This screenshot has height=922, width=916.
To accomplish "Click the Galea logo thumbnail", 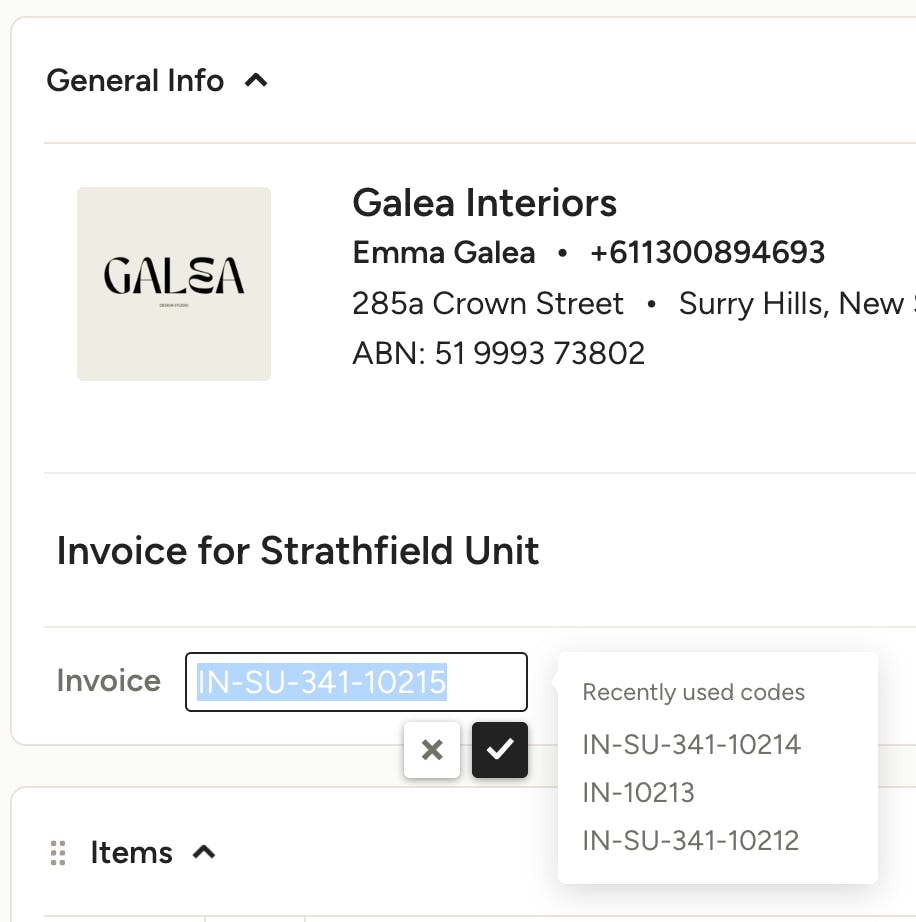I will (174, 284).
